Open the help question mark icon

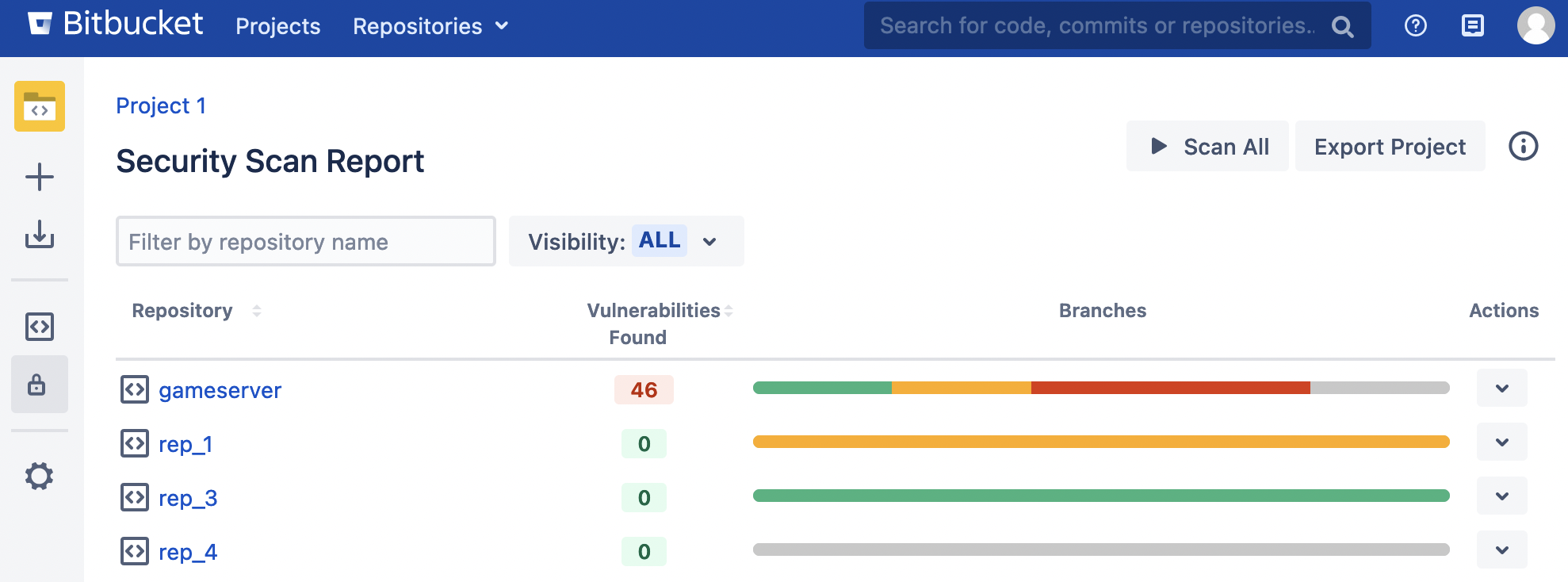pyautogui.click(x=1415, y=26)
